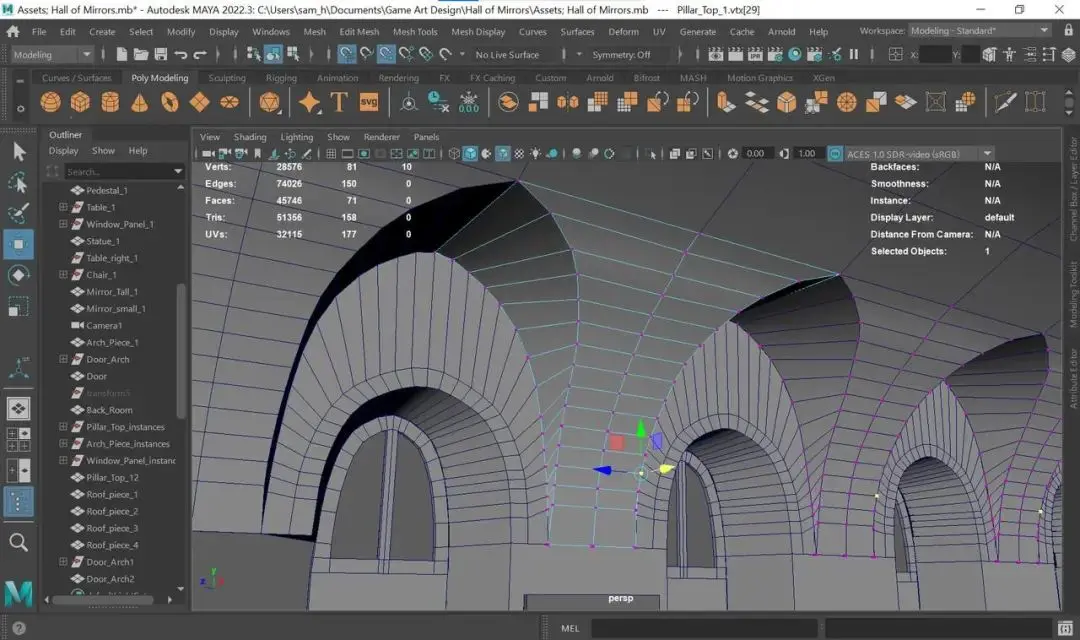Click the SVG import shelf icon
Screen dimensions: 1080x640
pos(369,103)
